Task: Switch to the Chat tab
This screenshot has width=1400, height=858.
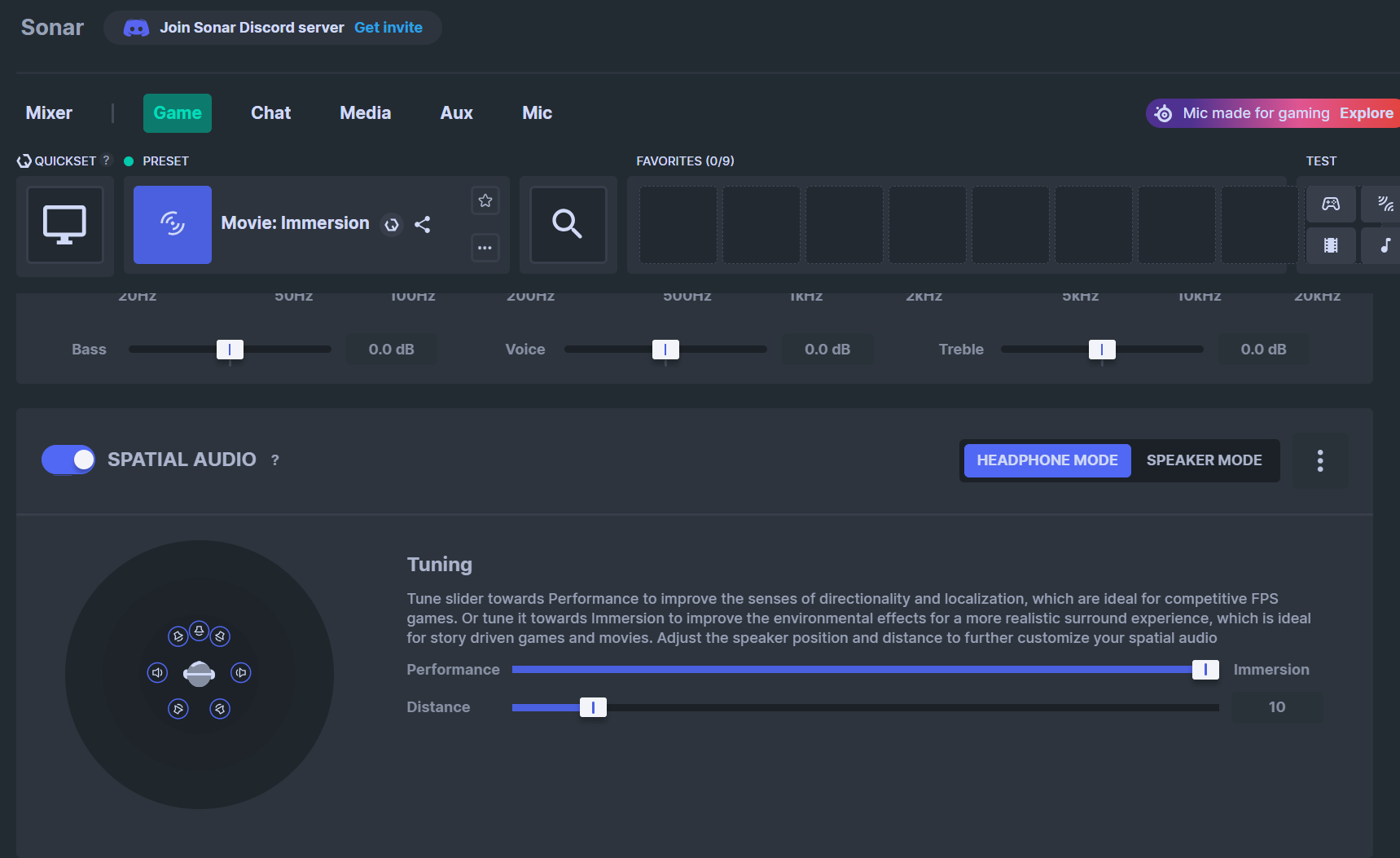Action: coord(270,112)
